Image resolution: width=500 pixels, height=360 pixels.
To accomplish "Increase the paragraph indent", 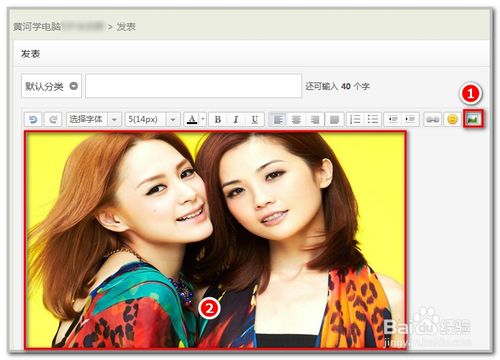I will click(410, 119).
